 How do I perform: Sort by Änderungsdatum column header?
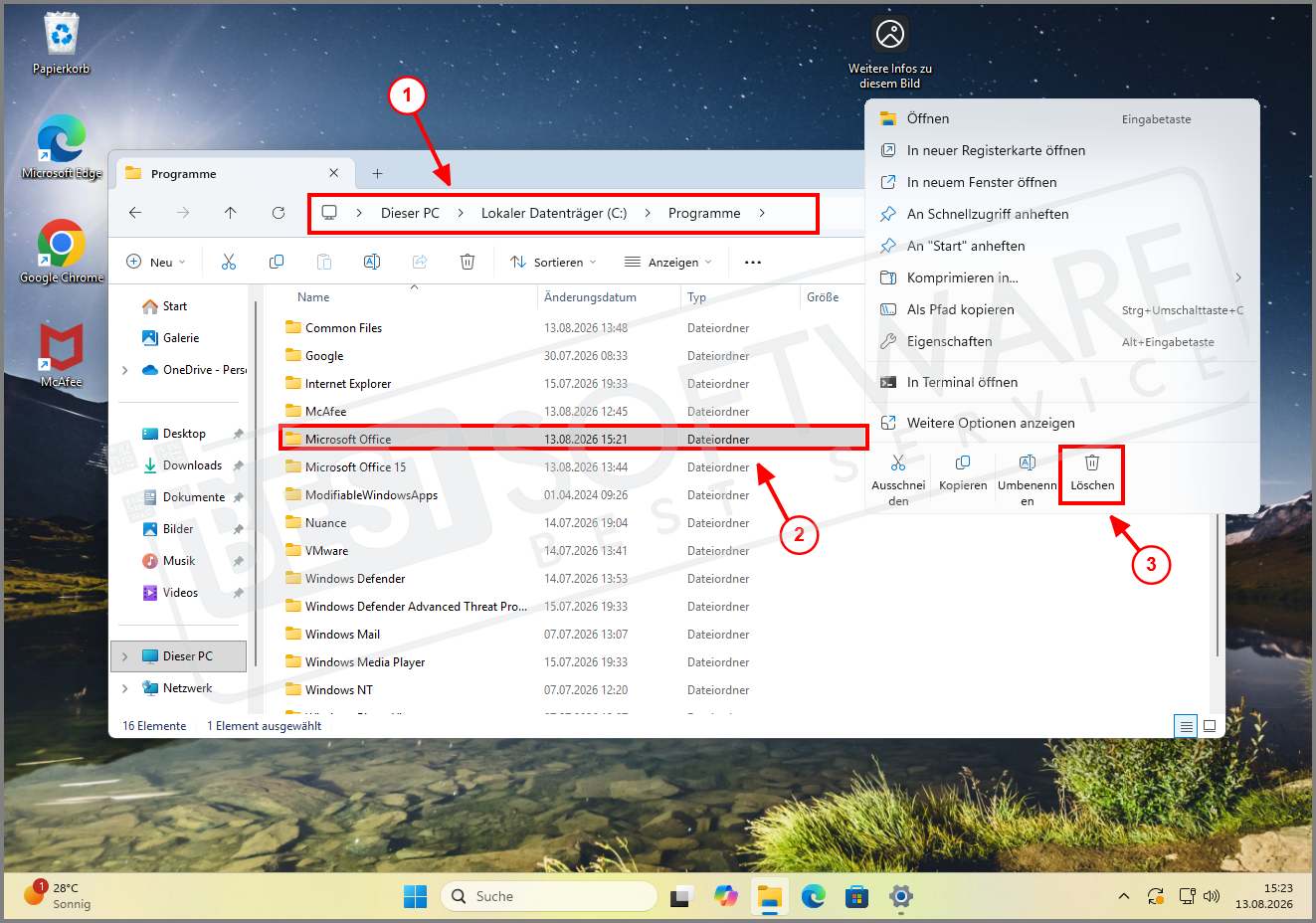point(590,297)
